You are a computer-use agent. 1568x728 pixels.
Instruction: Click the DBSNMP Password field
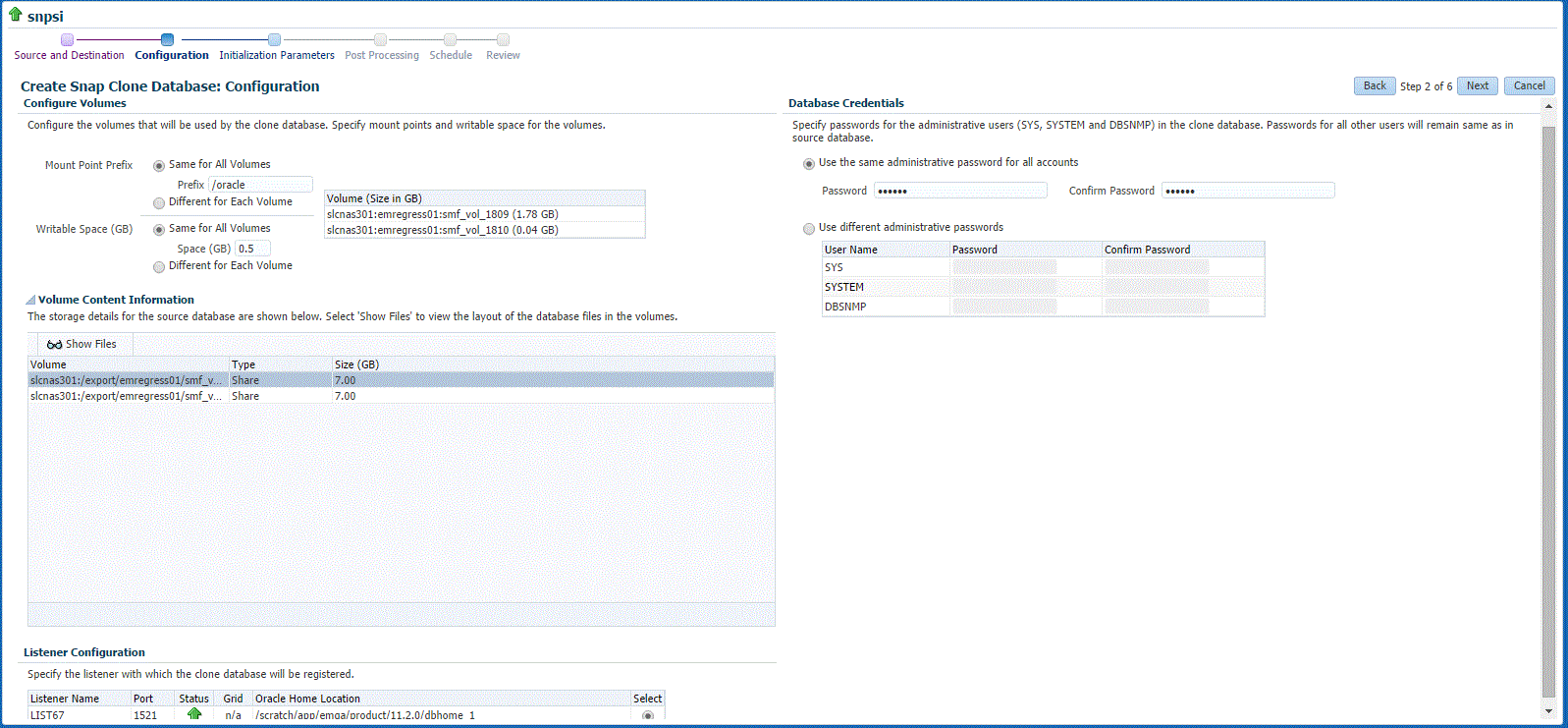click(x=1004, y=307)
